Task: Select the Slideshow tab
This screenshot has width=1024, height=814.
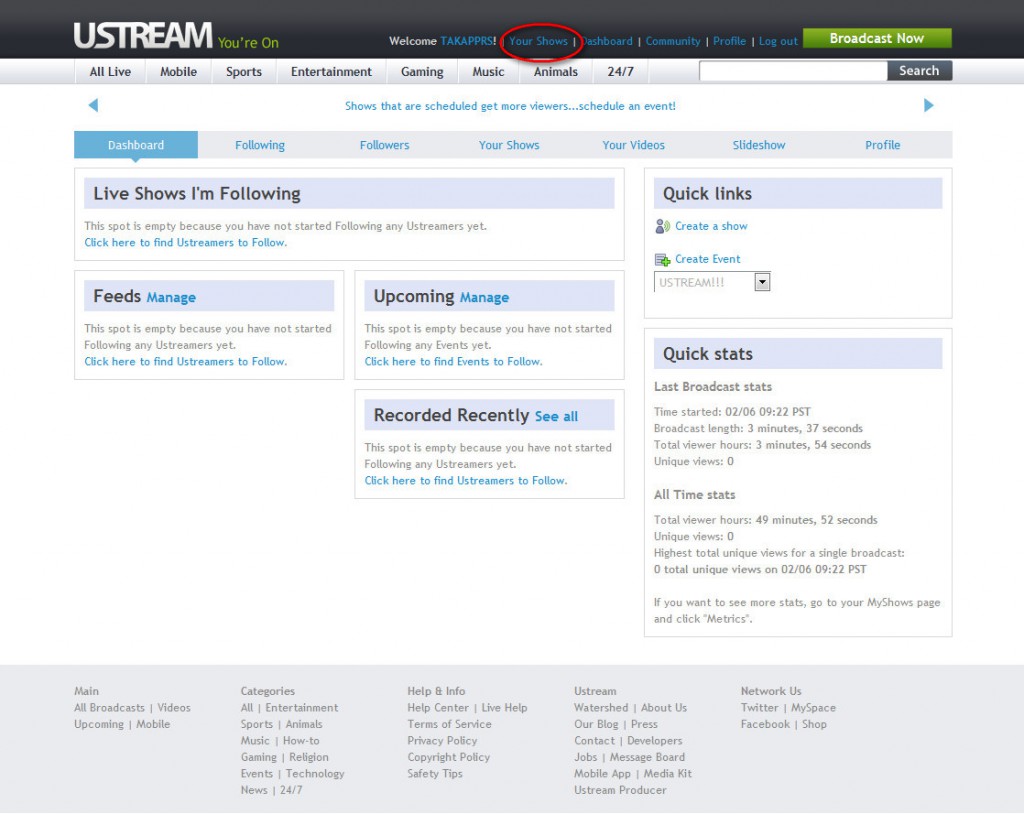Action: pyautogui.click(x=759, y=145)
